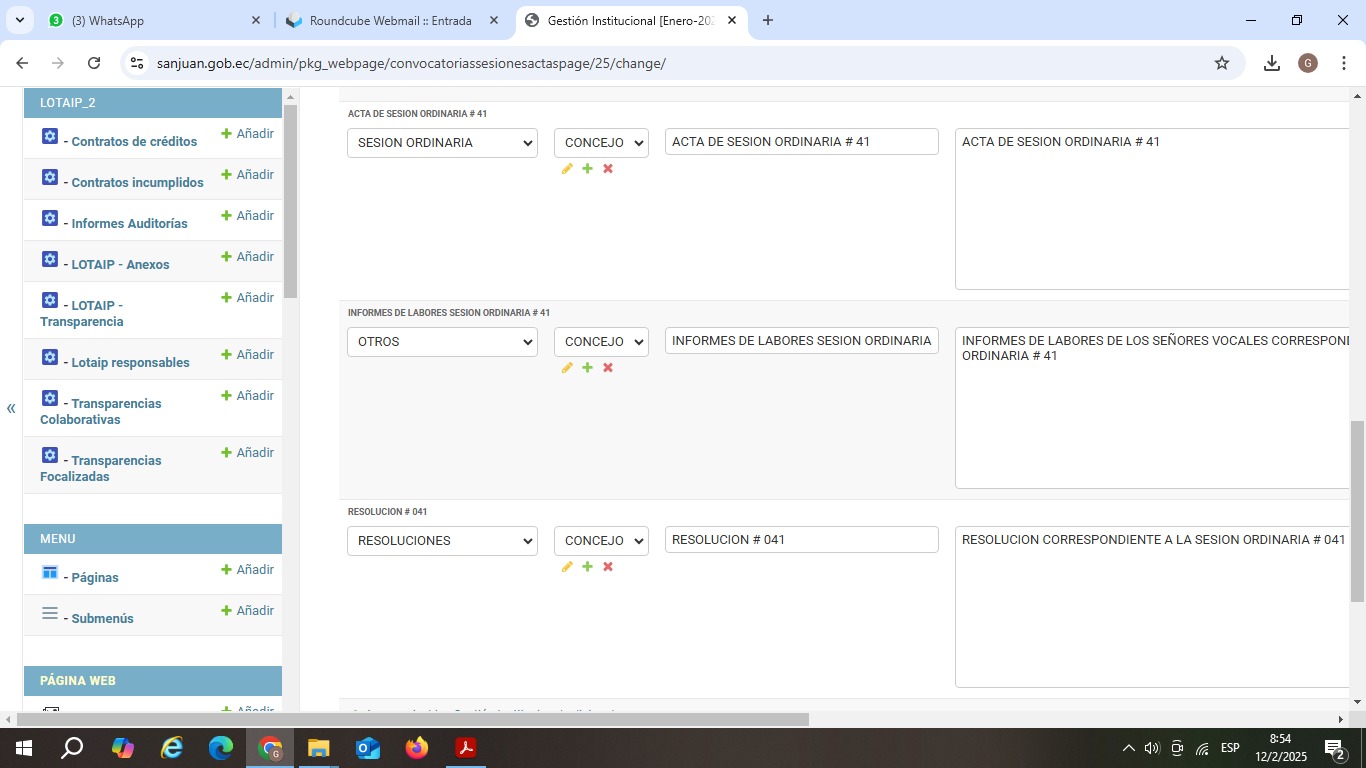Click the RESOLUCION # 041 title input field
The height and width of the screenshot is (768, 1366).
(x=801, y=540)
